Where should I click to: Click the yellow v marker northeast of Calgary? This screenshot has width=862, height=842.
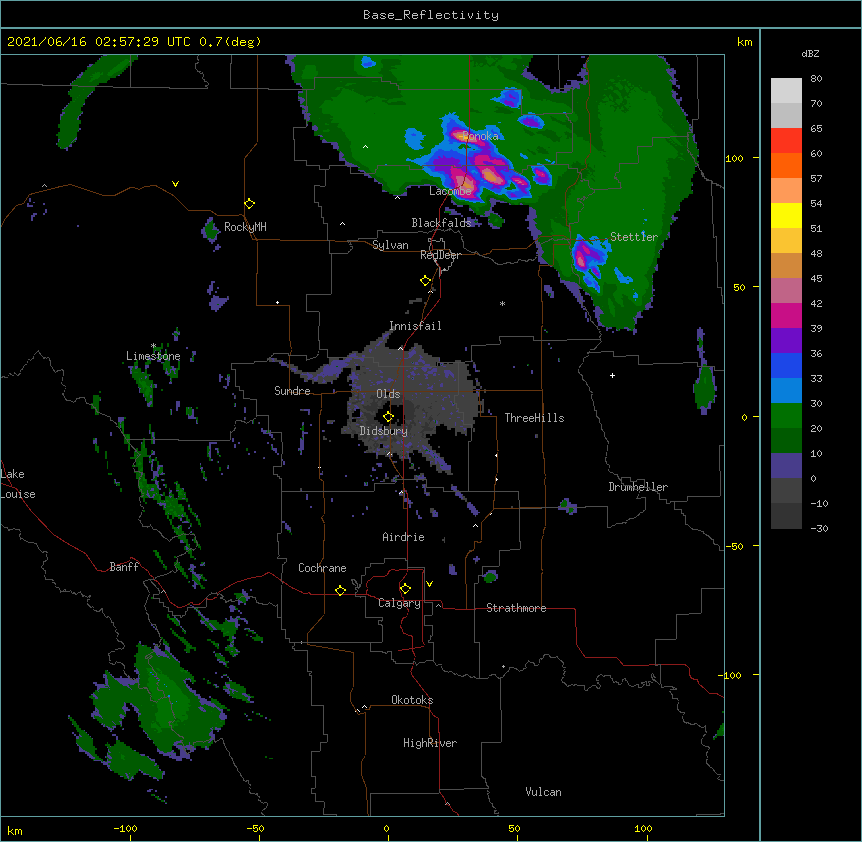click(429, 584)
